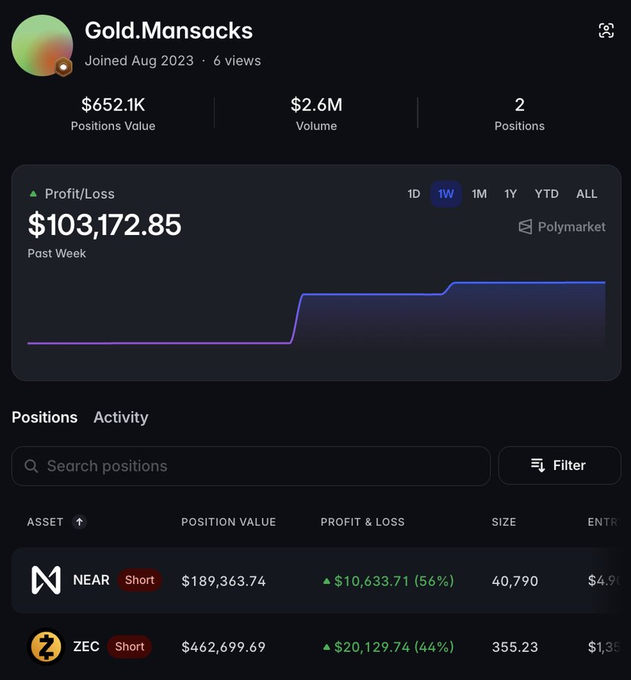Sort by SIZE column header
Screen dimensions: 631x680
[504, 522]
